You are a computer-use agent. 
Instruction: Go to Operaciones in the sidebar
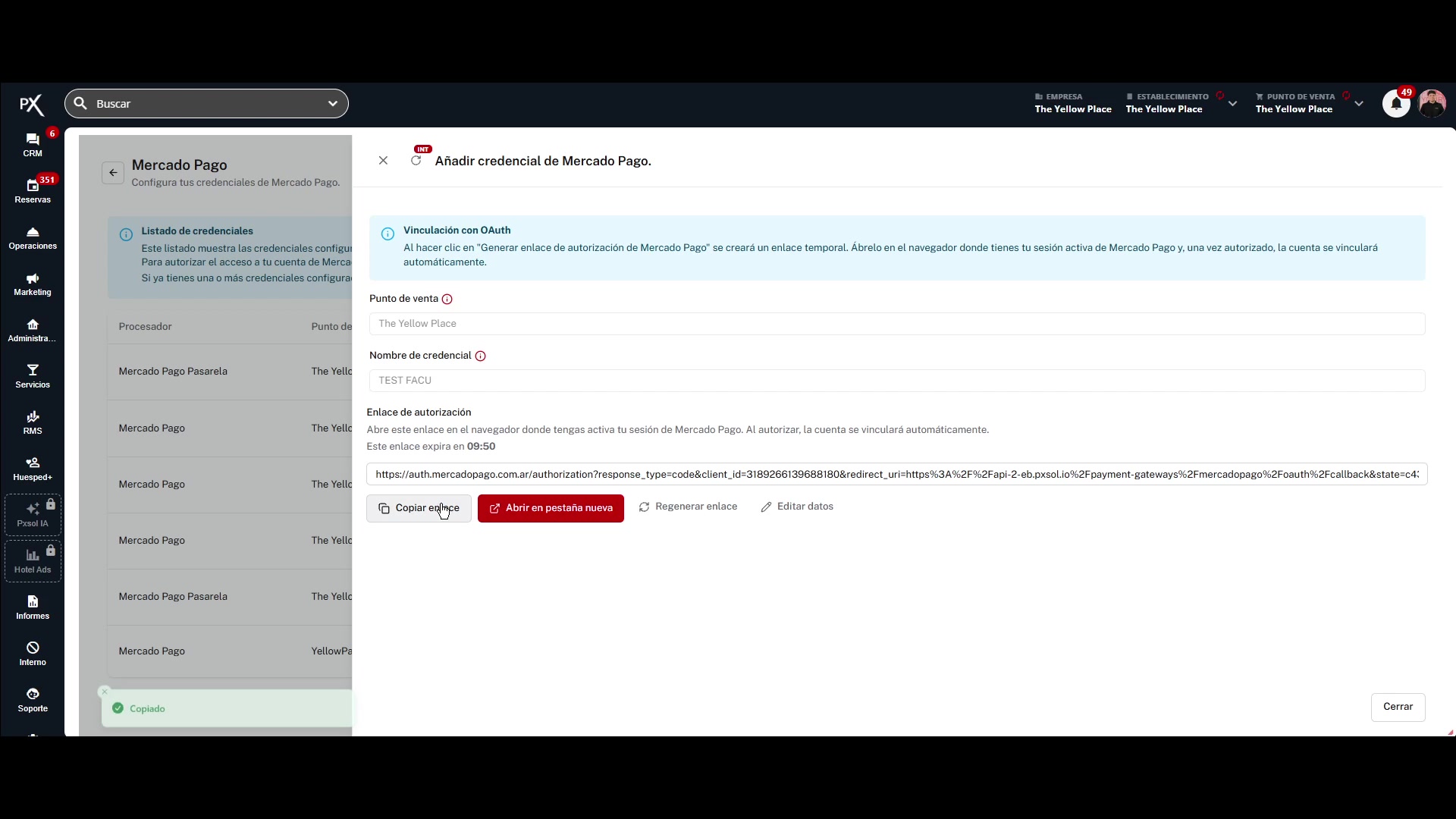(33, 237)
